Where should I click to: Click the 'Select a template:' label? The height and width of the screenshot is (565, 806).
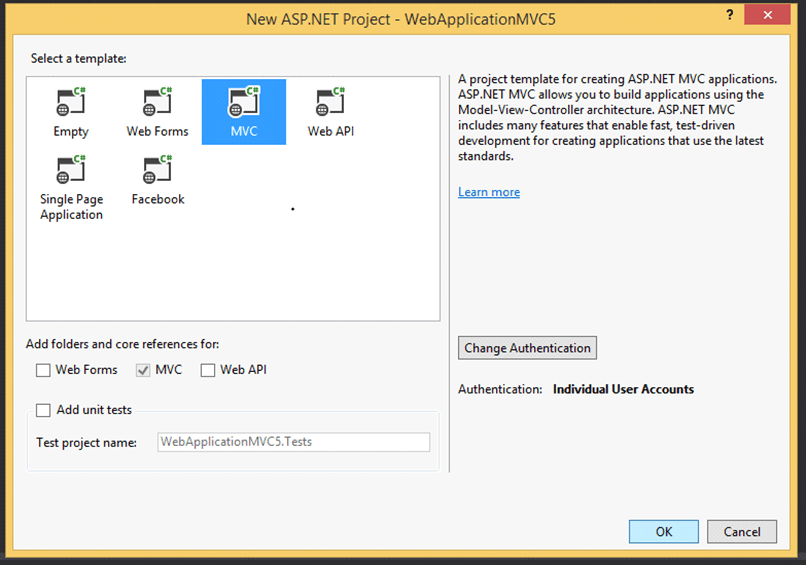[79, 59]
